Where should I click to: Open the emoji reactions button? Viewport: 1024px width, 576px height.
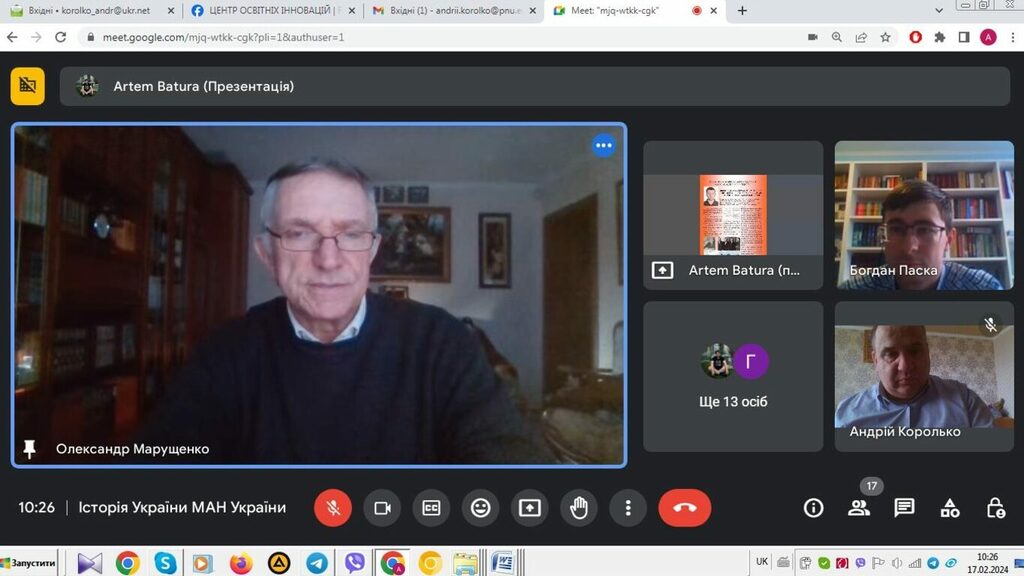(480, 508)
